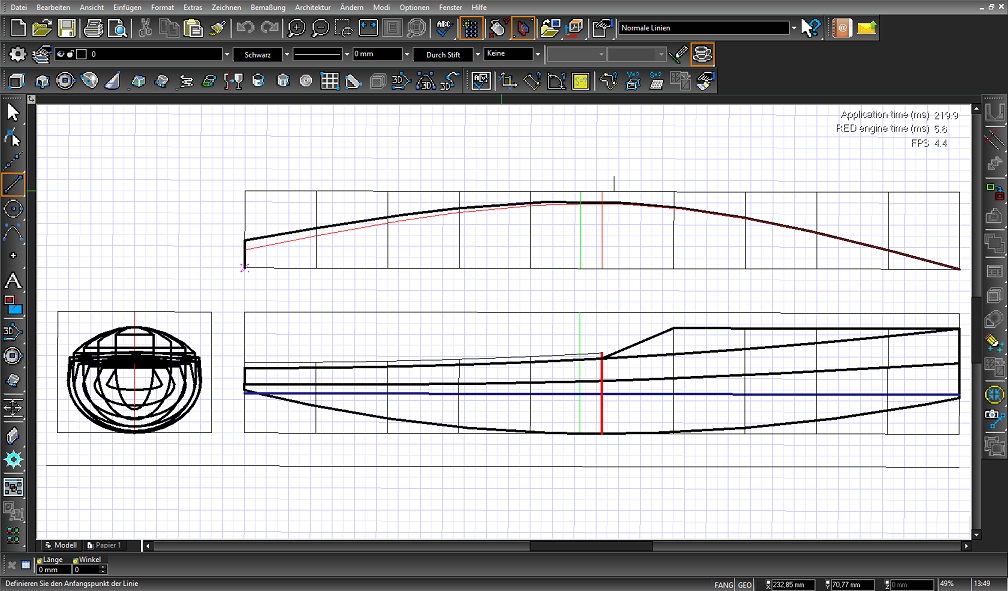1008x591 pixels.
Task: Toggle FANG snap mode in status bar
Action: (723, 584)
